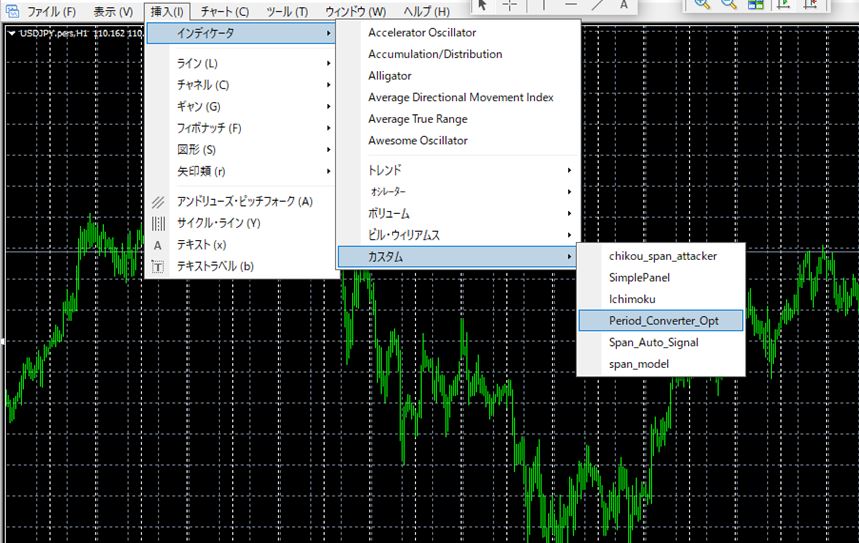Image resolution: width=859 pixels, height=543 pixels.
Task: Click the tile windows icon
Action: coord(756,4)
